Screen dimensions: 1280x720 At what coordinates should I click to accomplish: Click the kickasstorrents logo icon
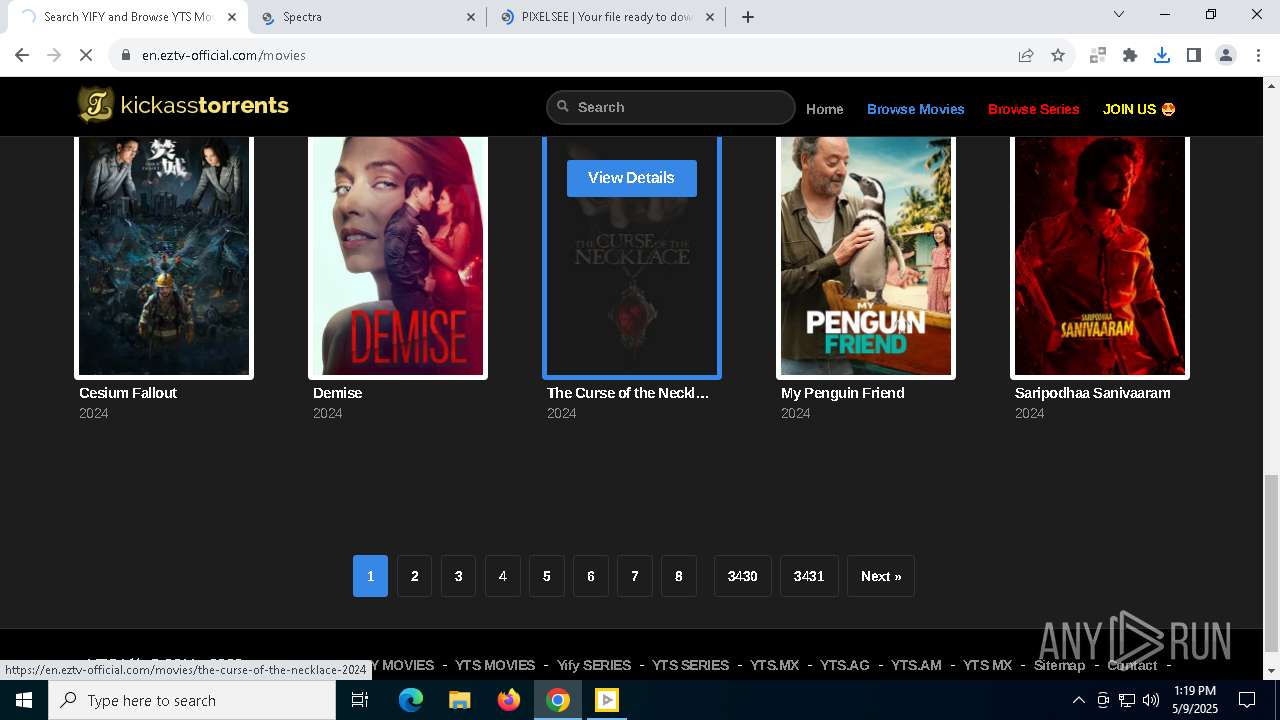click(96, 105)
